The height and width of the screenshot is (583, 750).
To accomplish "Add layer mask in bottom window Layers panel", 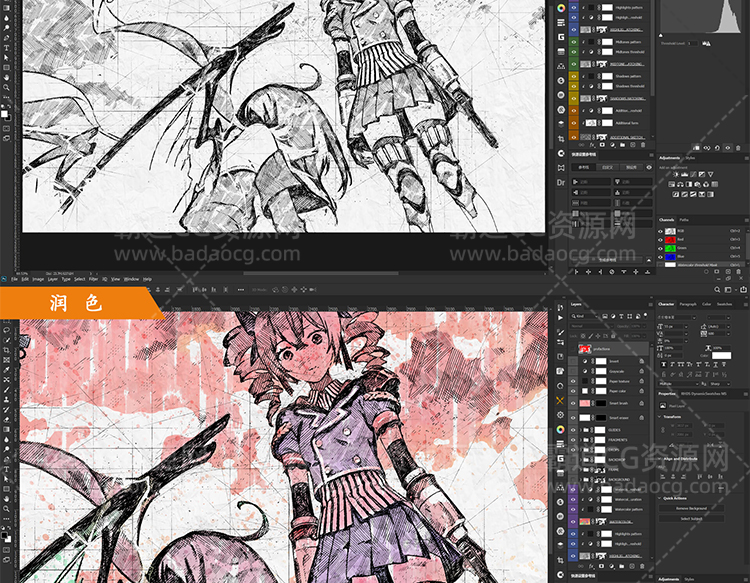I will 602,566.
